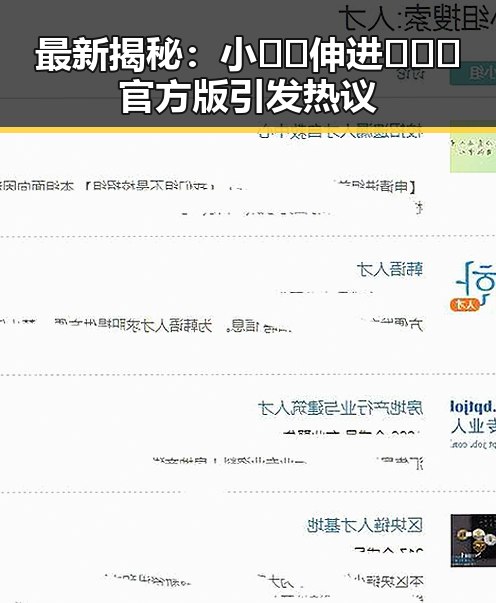Click the mirrored 小组搜索:人才 heading

point(417,18)
